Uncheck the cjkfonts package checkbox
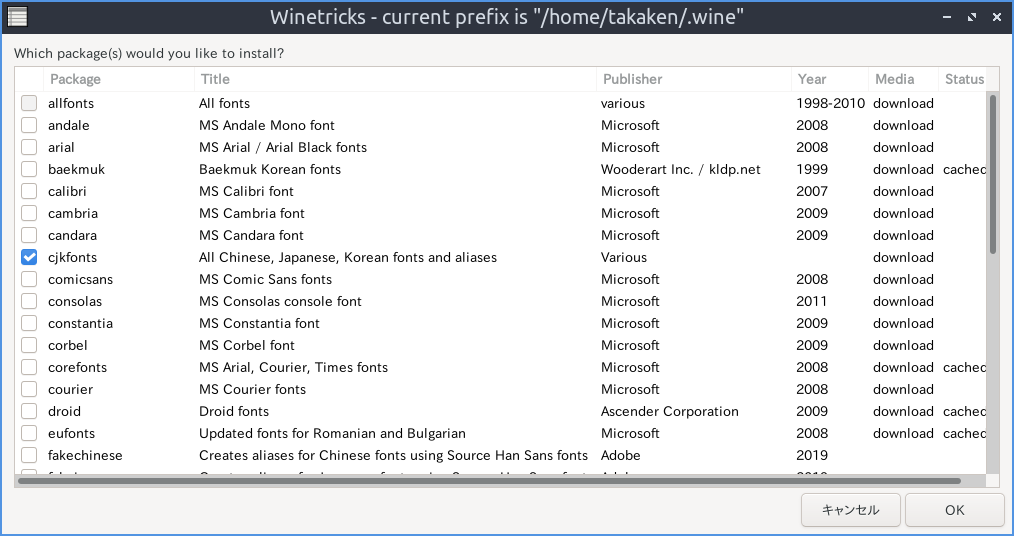The height and width of the screenshot is (536, 1014). 29,257
